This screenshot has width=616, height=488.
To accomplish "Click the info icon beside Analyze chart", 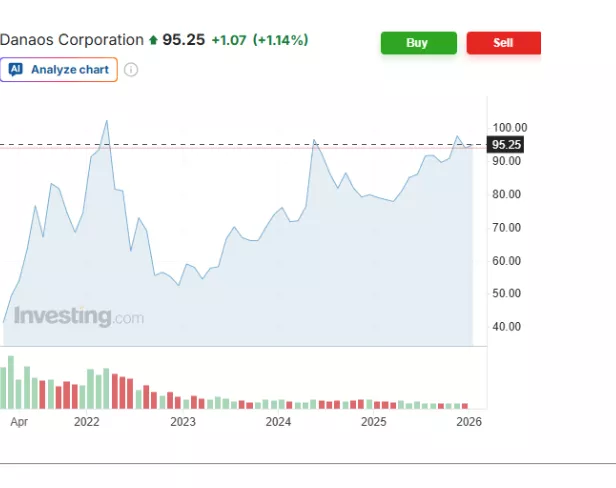I will pos(131,70).
